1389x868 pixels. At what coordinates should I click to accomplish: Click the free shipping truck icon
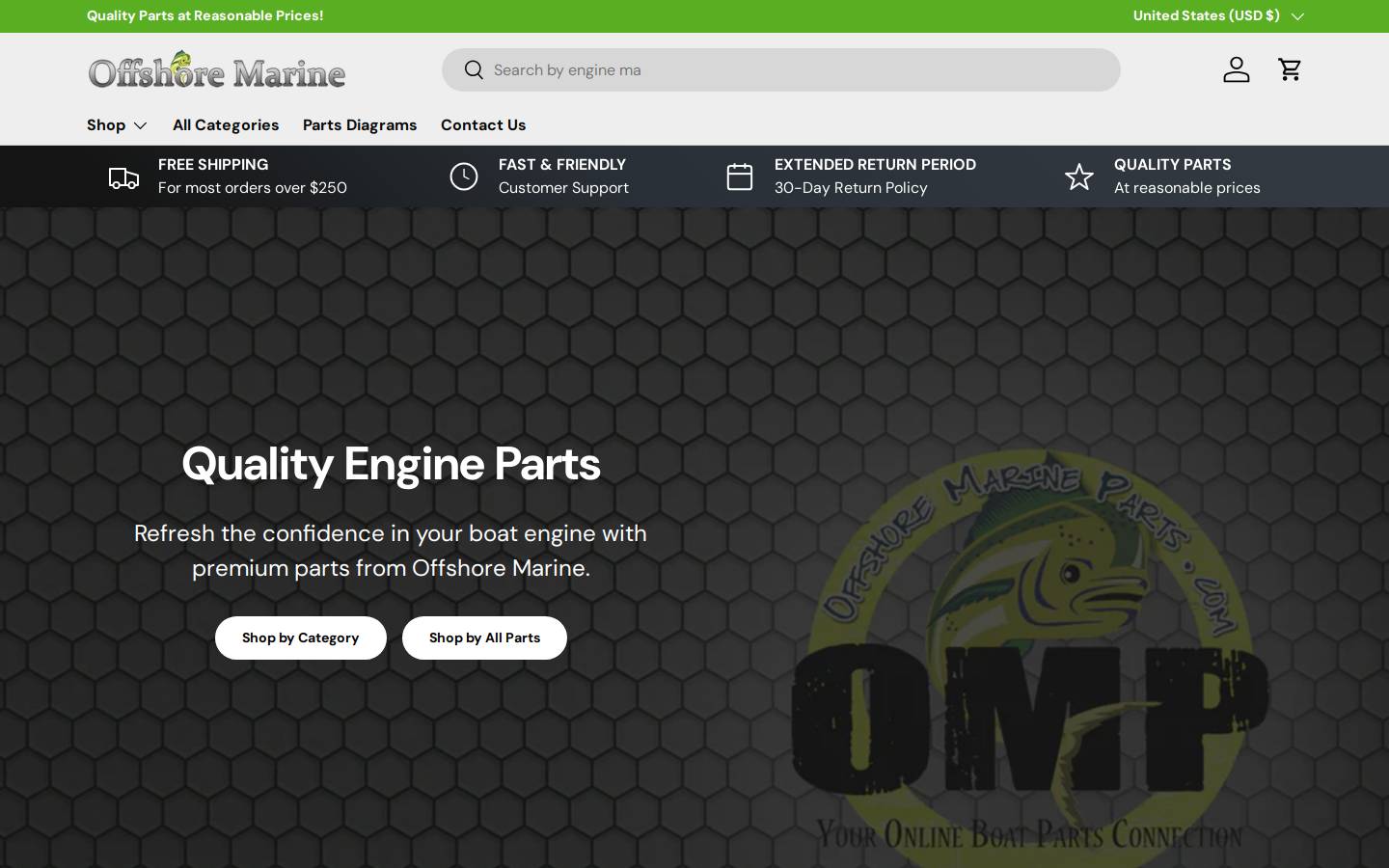[x=123, y=177]
